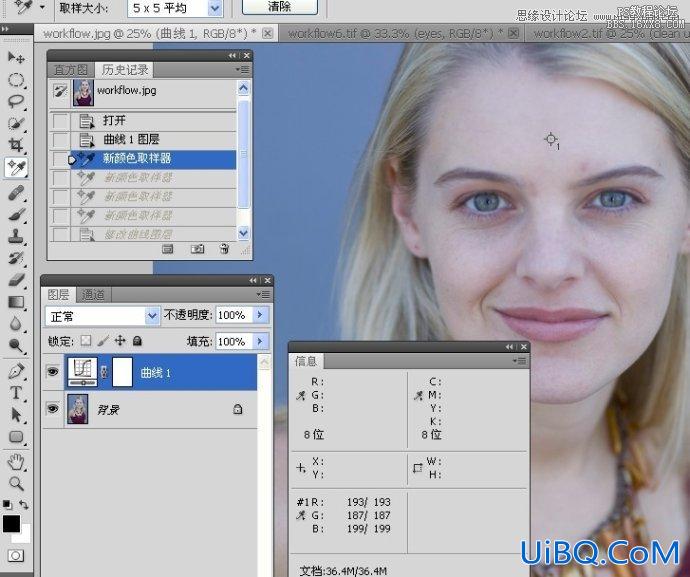
Task: Click the 背景 layer thumbnail
Action: [77, 409]
